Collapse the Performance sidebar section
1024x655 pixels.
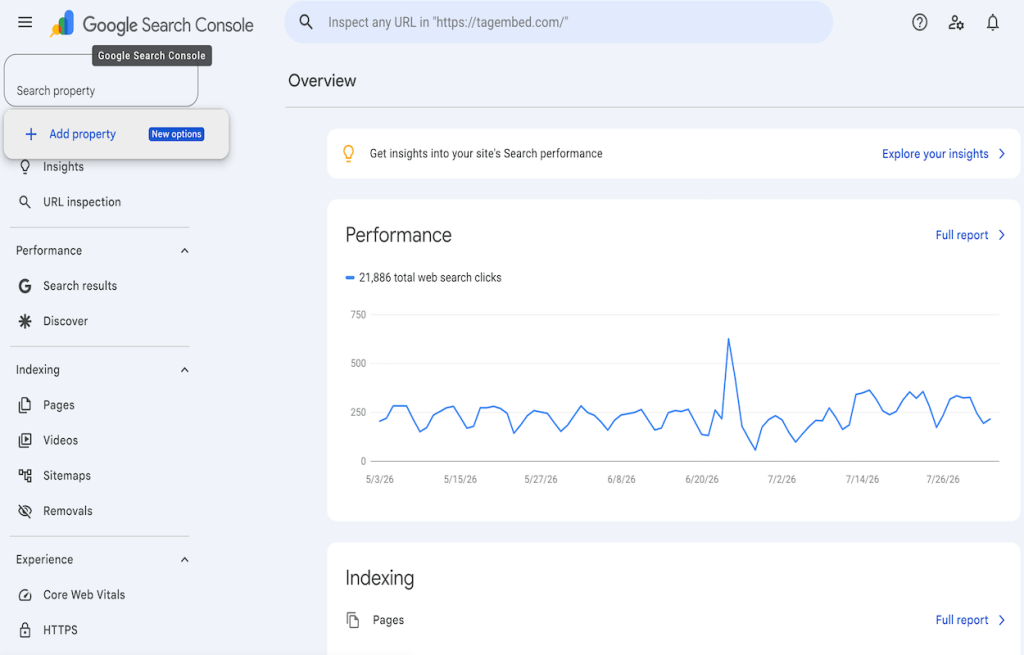pyautogui.click(x=185, y=251)
